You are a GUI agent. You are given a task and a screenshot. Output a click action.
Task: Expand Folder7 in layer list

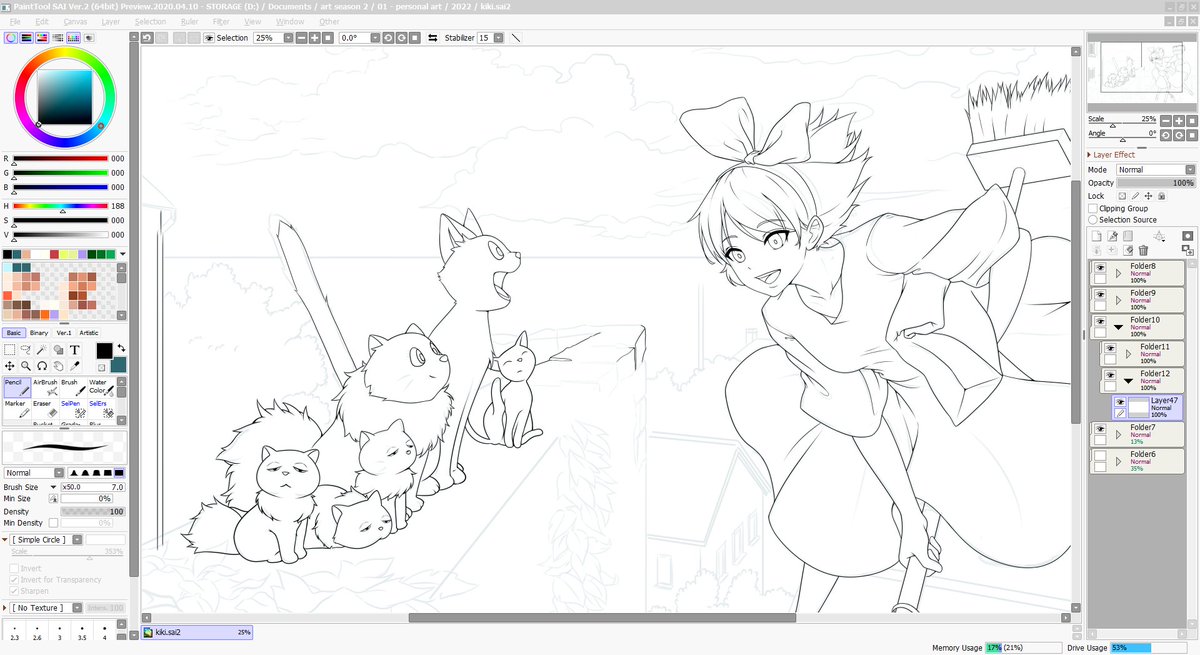pyautogui.click(x=1118, y=434)
